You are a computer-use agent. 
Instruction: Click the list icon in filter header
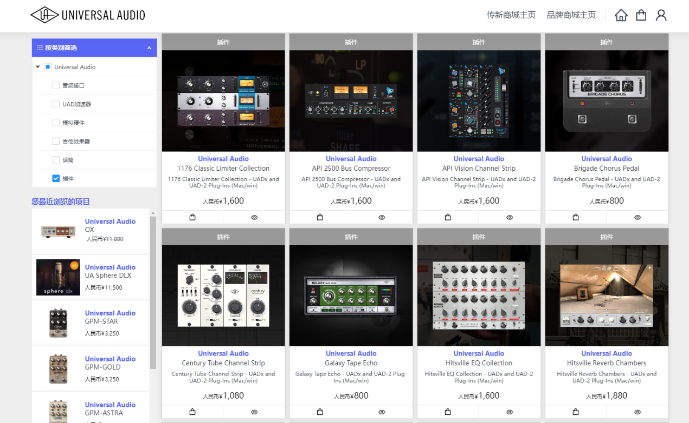point(40,47)
